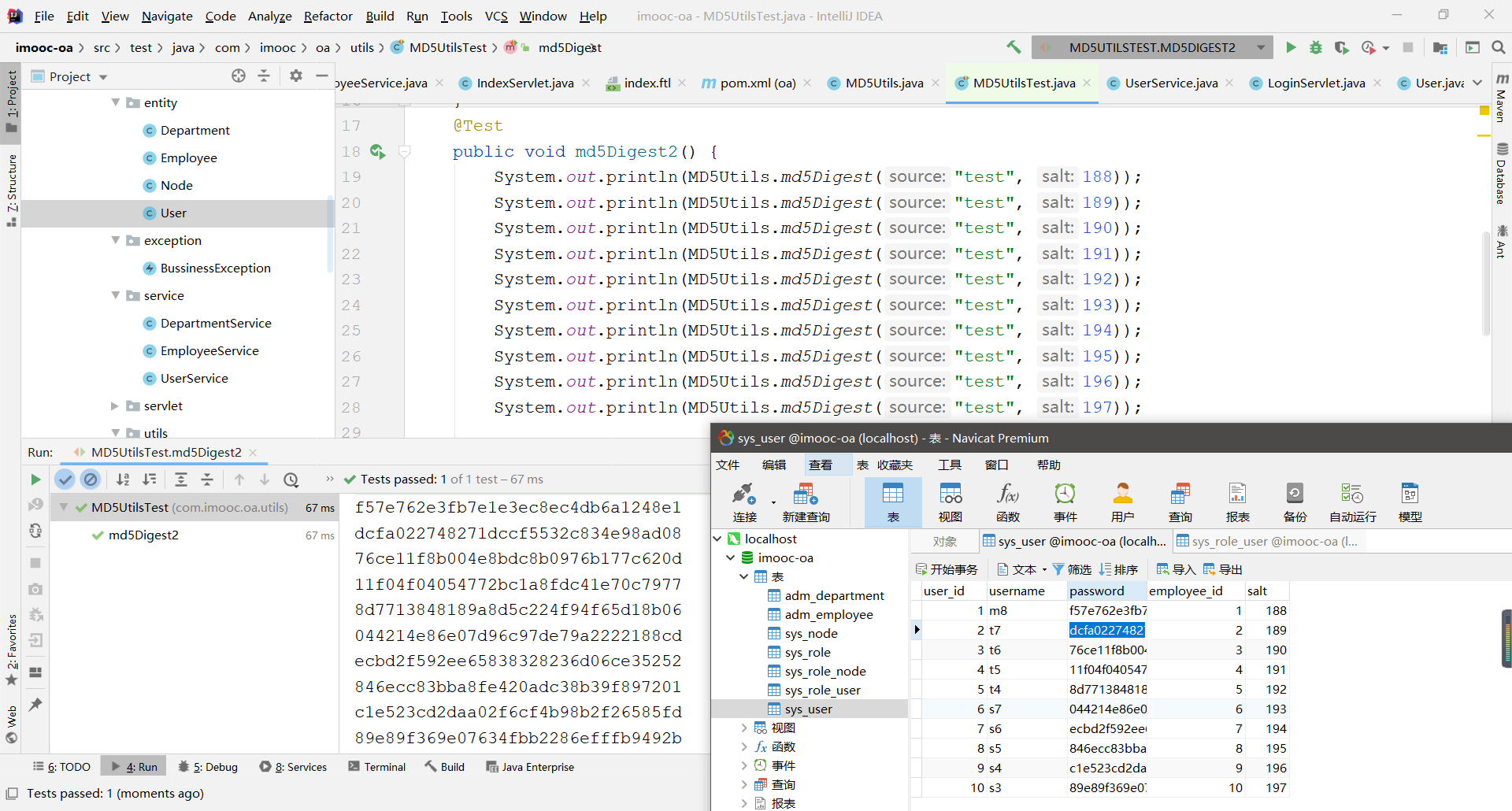Select Employee class in project tree
The width and height of the screenshot is (1512, 811).
(188, 157)
